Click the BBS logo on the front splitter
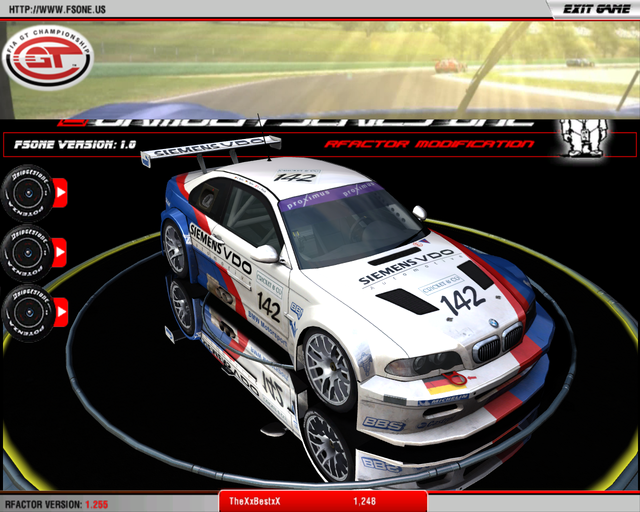The image size is (640, 512). click(x=383, y=423)
